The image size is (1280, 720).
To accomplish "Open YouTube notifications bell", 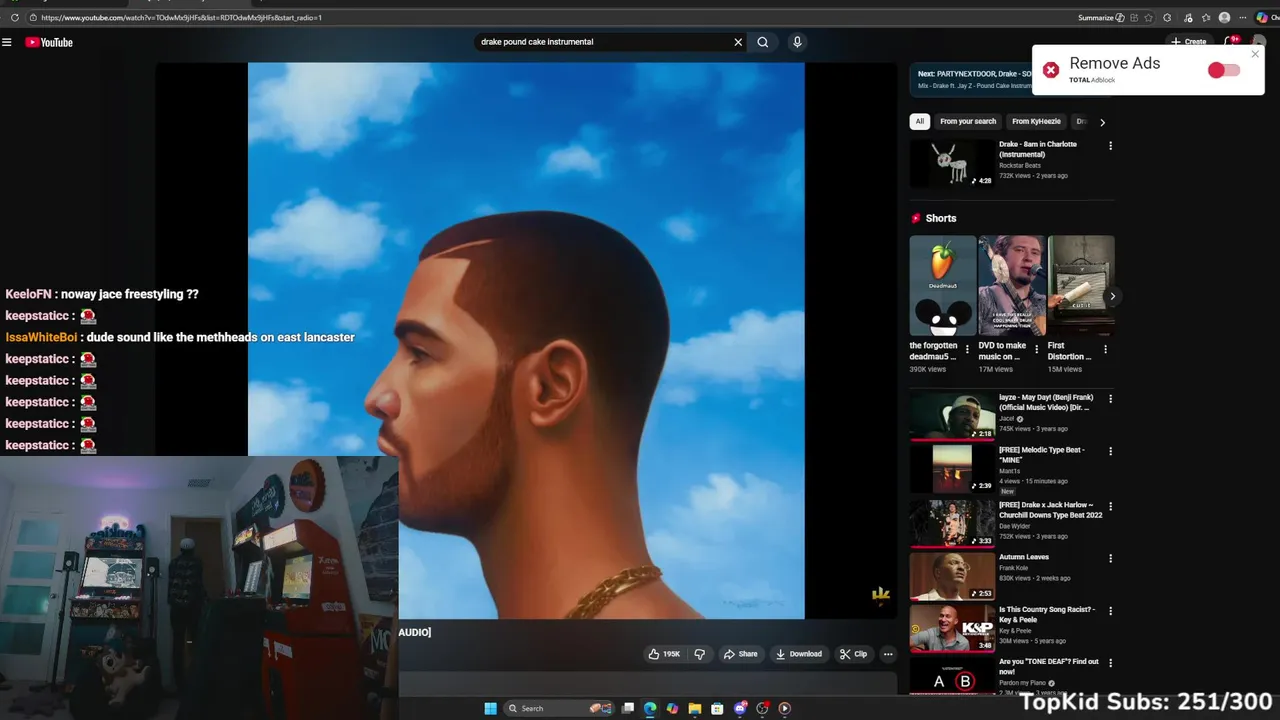I will 1231,42.
